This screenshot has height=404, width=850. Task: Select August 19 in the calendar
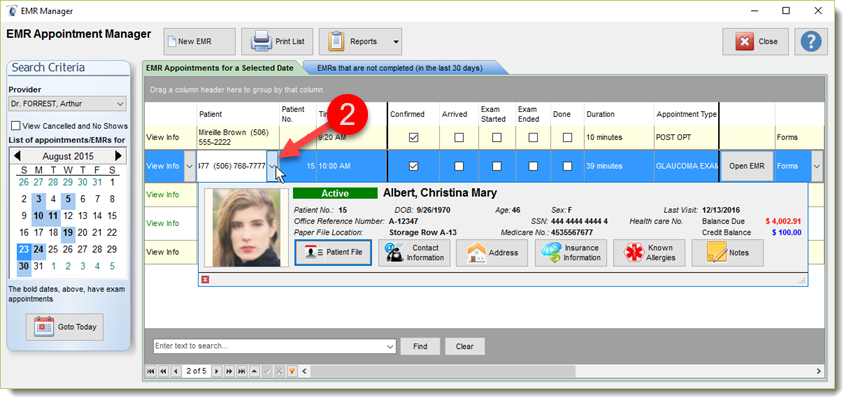[68, 233]
